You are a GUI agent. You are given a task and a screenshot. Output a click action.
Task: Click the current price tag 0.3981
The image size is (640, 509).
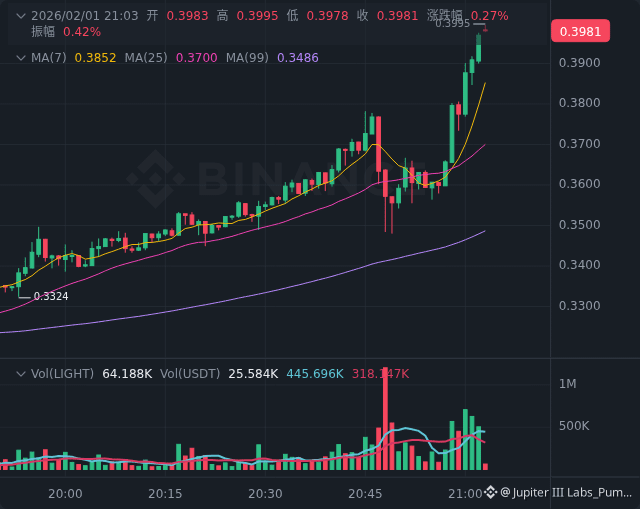(580, 31)
